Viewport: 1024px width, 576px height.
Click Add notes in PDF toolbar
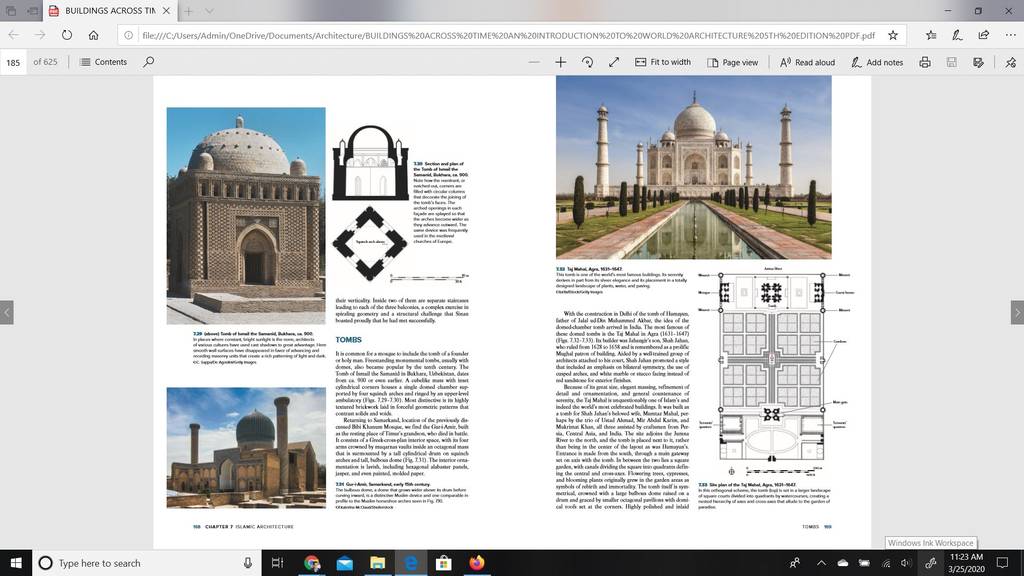(x=877, y=62)
